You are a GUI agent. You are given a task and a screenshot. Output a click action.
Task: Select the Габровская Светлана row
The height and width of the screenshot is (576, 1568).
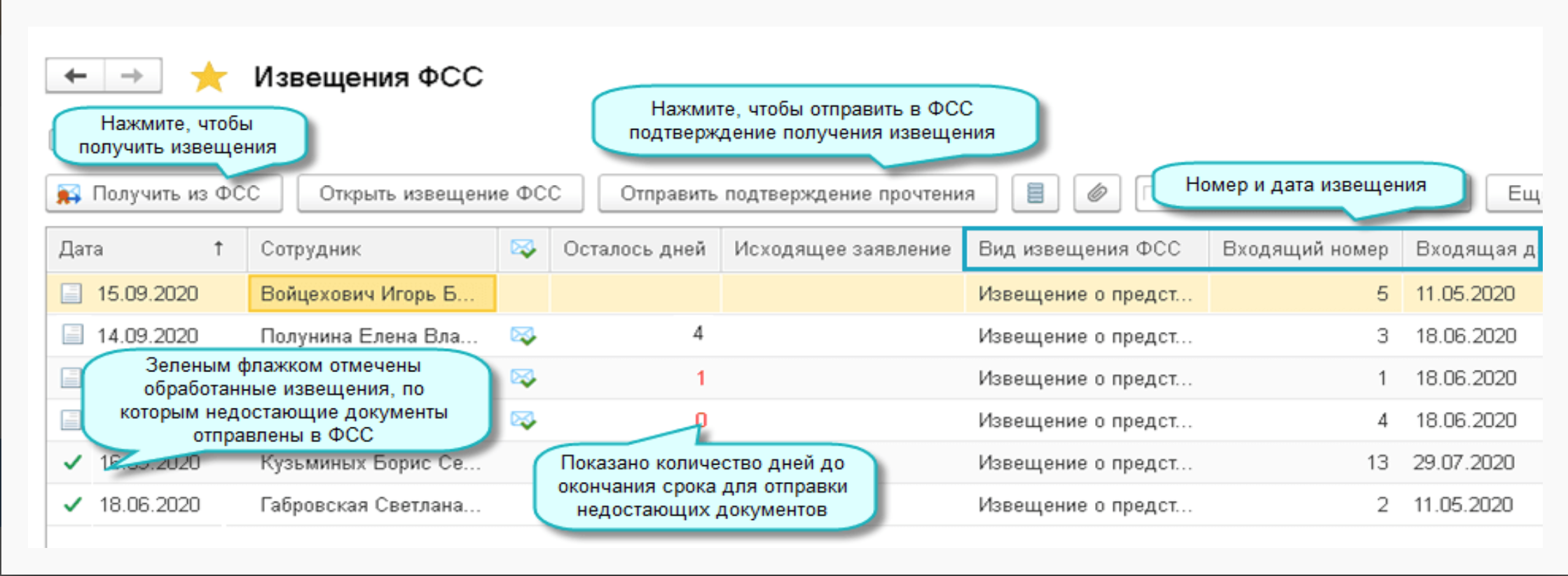(x=370, y=505)
